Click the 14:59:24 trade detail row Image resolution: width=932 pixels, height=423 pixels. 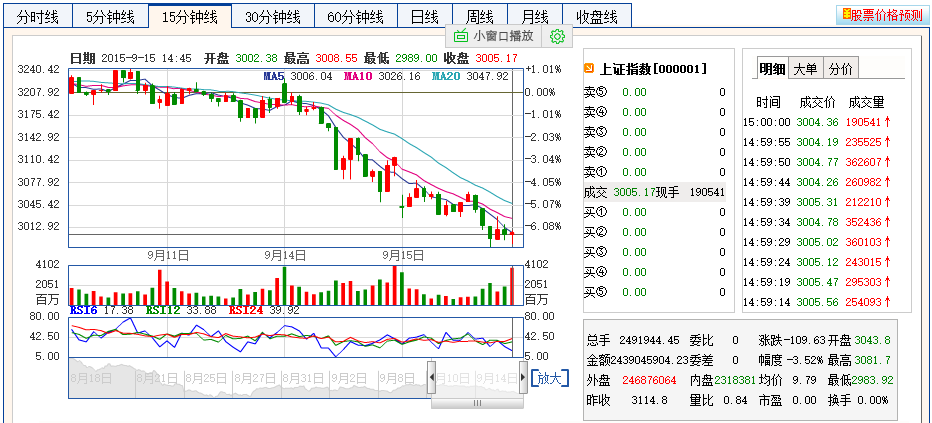tap(817, 262)
